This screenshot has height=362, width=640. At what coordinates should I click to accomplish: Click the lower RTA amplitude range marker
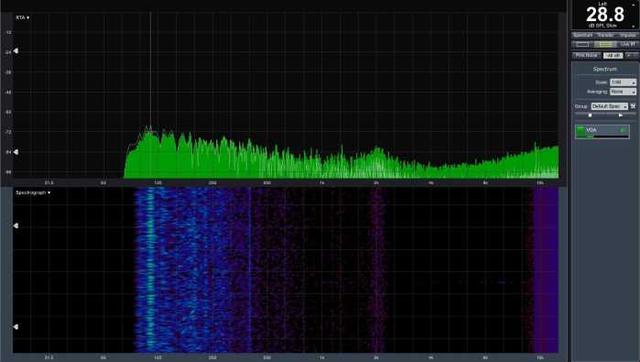point(16,152)
